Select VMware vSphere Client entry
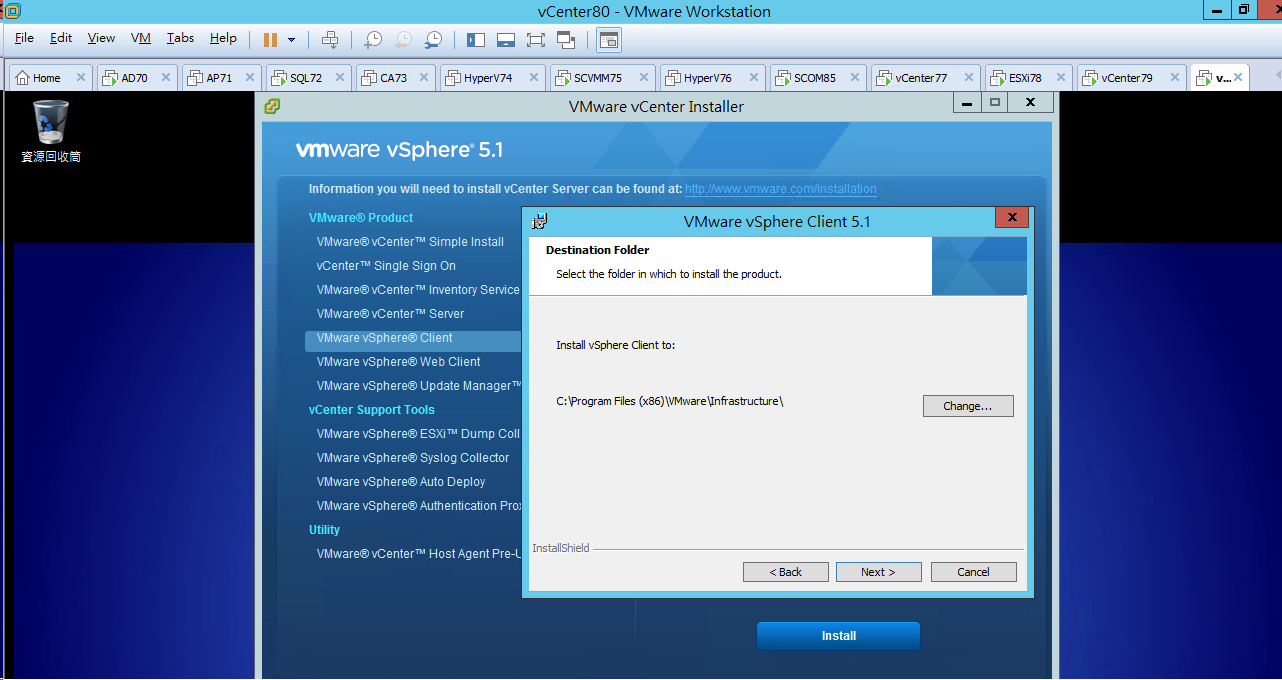1282x680 pixels. pyautogui.click(x=413, y=339)
